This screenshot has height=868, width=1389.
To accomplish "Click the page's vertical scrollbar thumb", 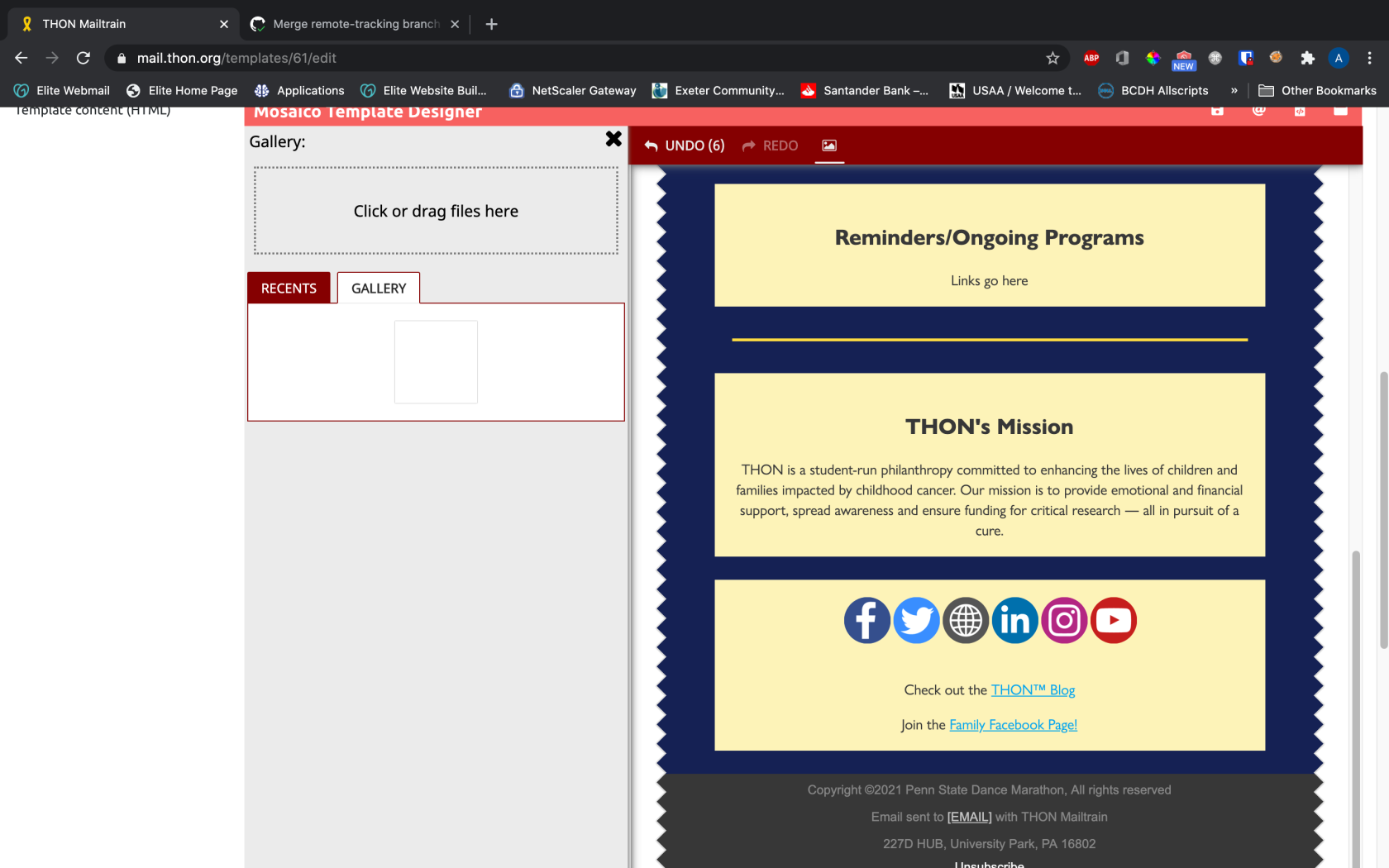I will (x=1383, y=510).
